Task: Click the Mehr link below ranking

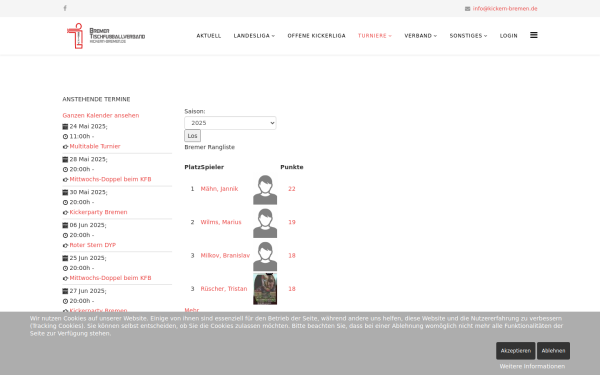Action: coord(192,310)
